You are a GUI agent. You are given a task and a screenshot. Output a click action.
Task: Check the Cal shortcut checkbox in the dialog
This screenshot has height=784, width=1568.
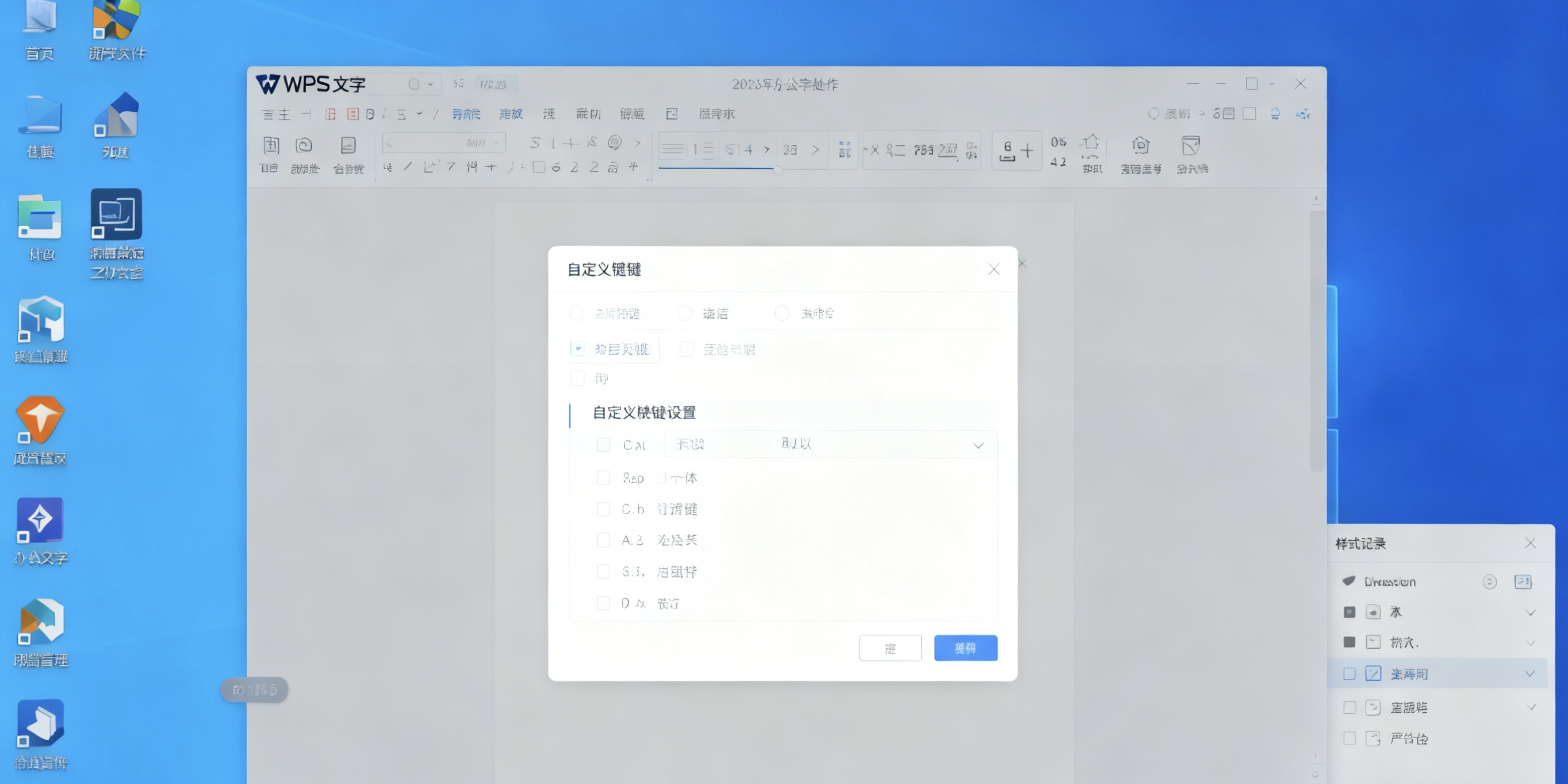(603, 445)
